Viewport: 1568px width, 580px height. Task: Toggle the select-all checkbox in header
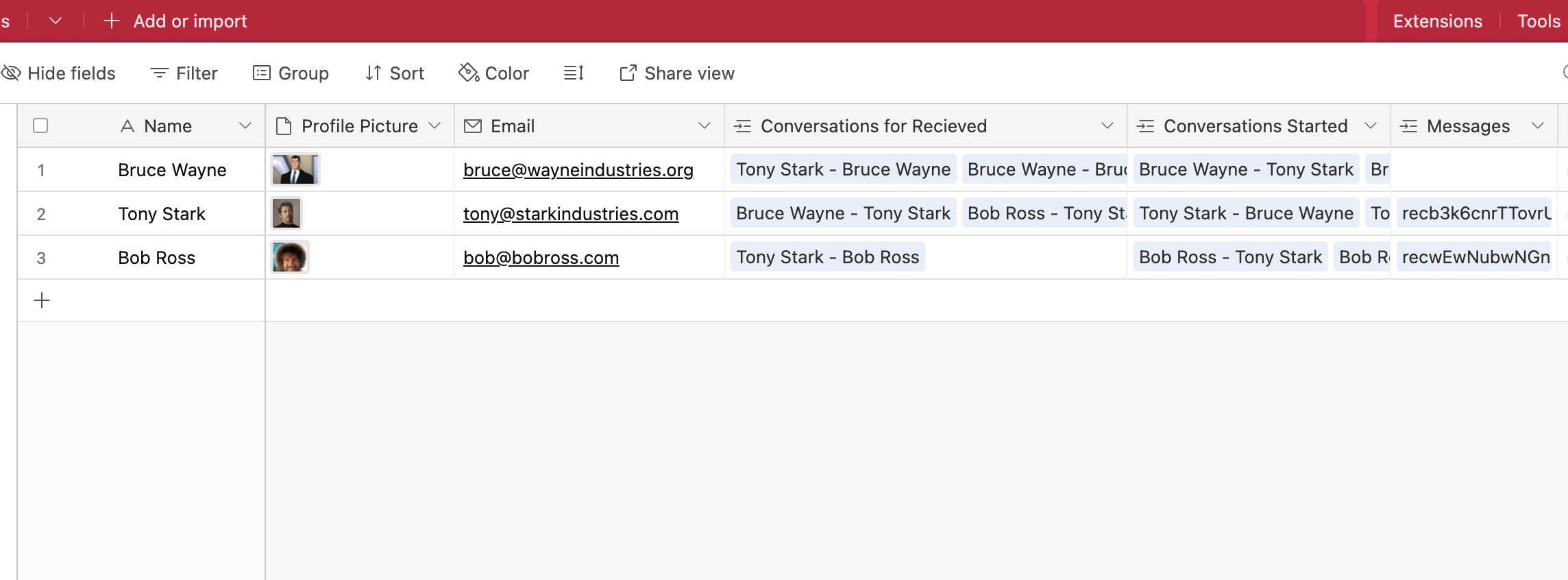[x=40, y=125]
